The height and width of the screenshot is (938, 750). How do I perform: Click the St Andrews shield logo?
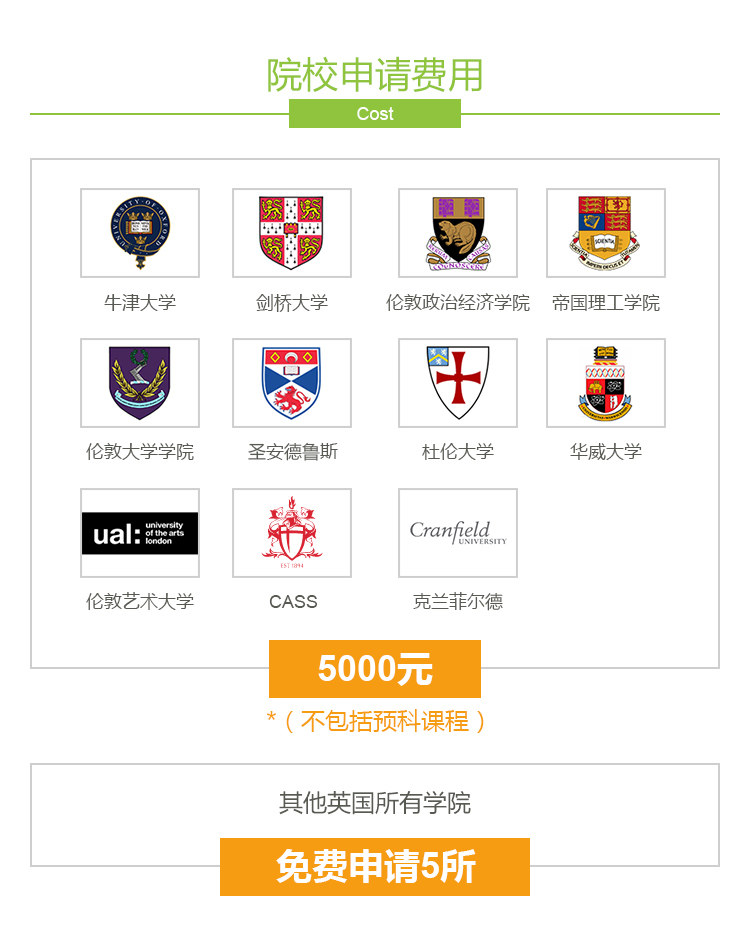(x=292, y=383)
